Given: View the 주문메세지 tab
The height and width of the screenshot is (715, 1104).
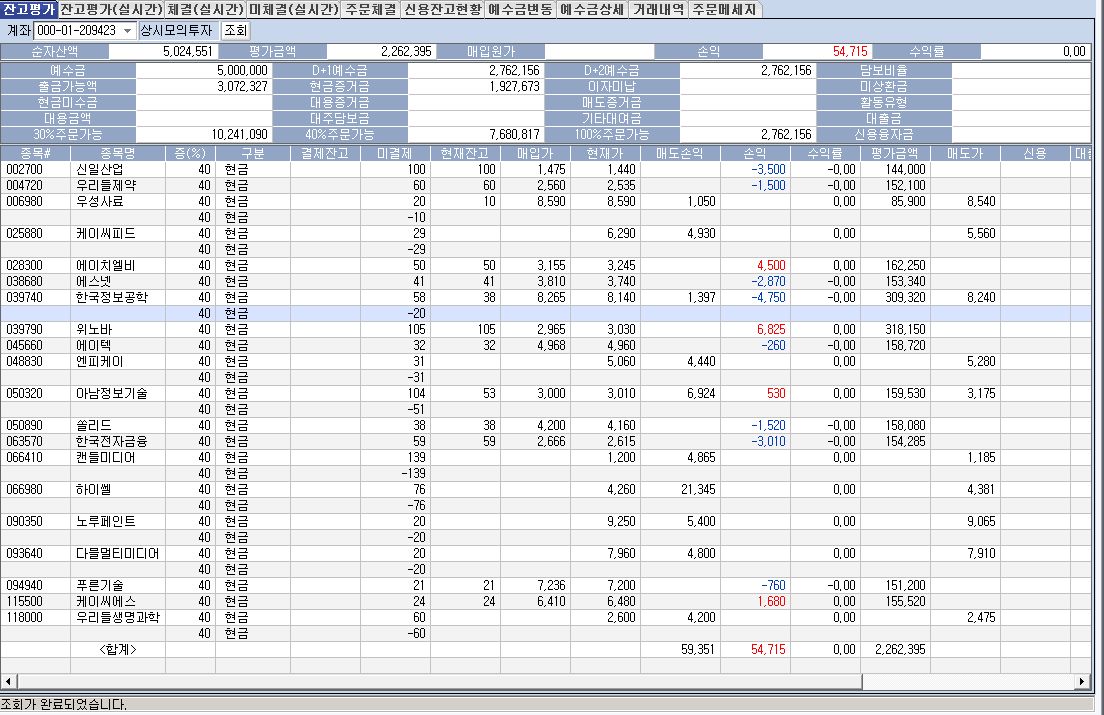Looking at the screenshot, I should coord(725,9).
